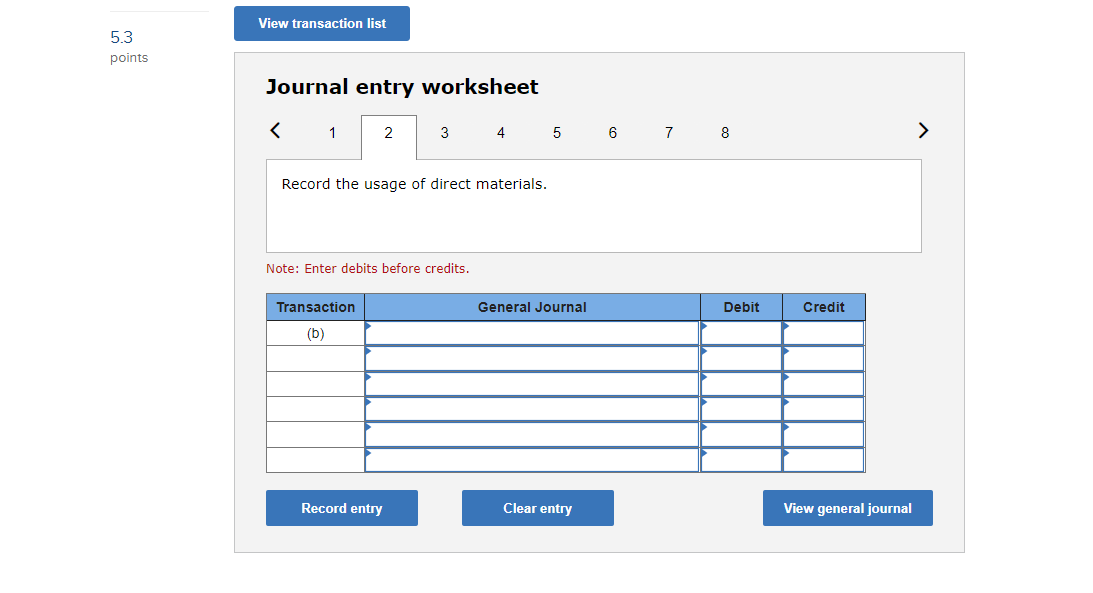The width and height of the screenshot is (1093, 593).
Task: Click the transaction description text box
Action: [x=592, y=205]
